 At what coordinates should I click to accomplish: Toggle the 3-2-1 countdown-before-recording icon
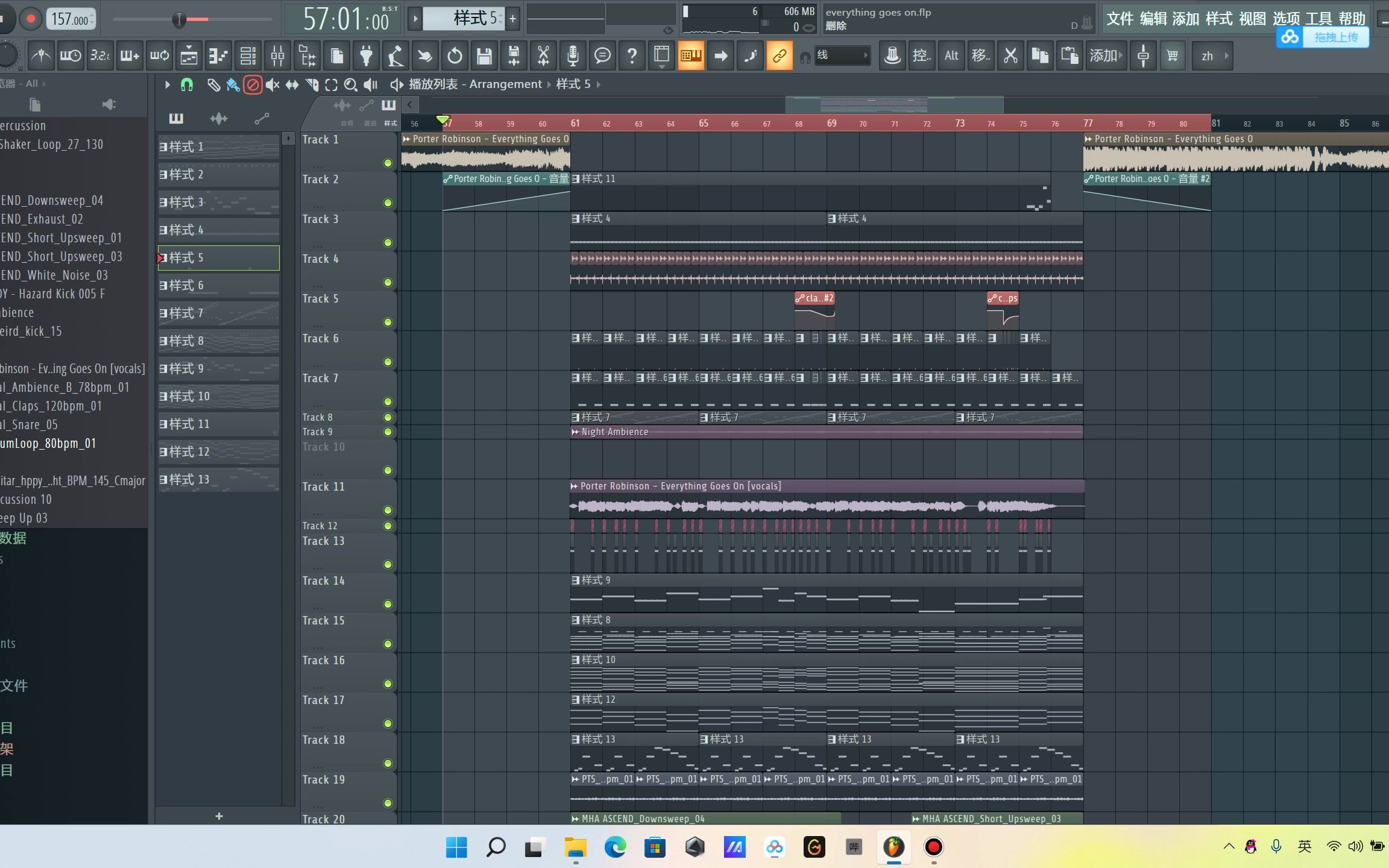point(100,56)
